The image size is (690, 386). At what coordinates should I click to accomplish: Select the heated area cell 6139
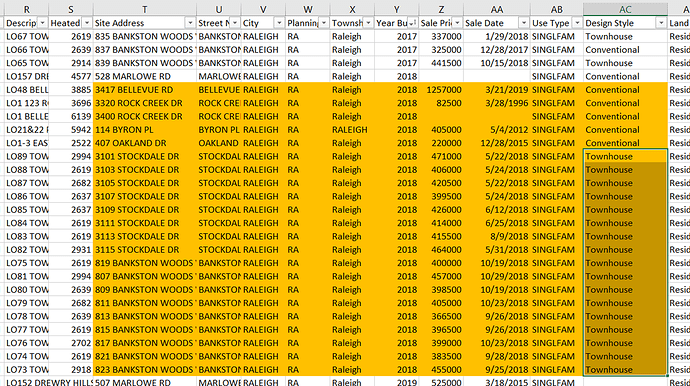coord(71,116)
